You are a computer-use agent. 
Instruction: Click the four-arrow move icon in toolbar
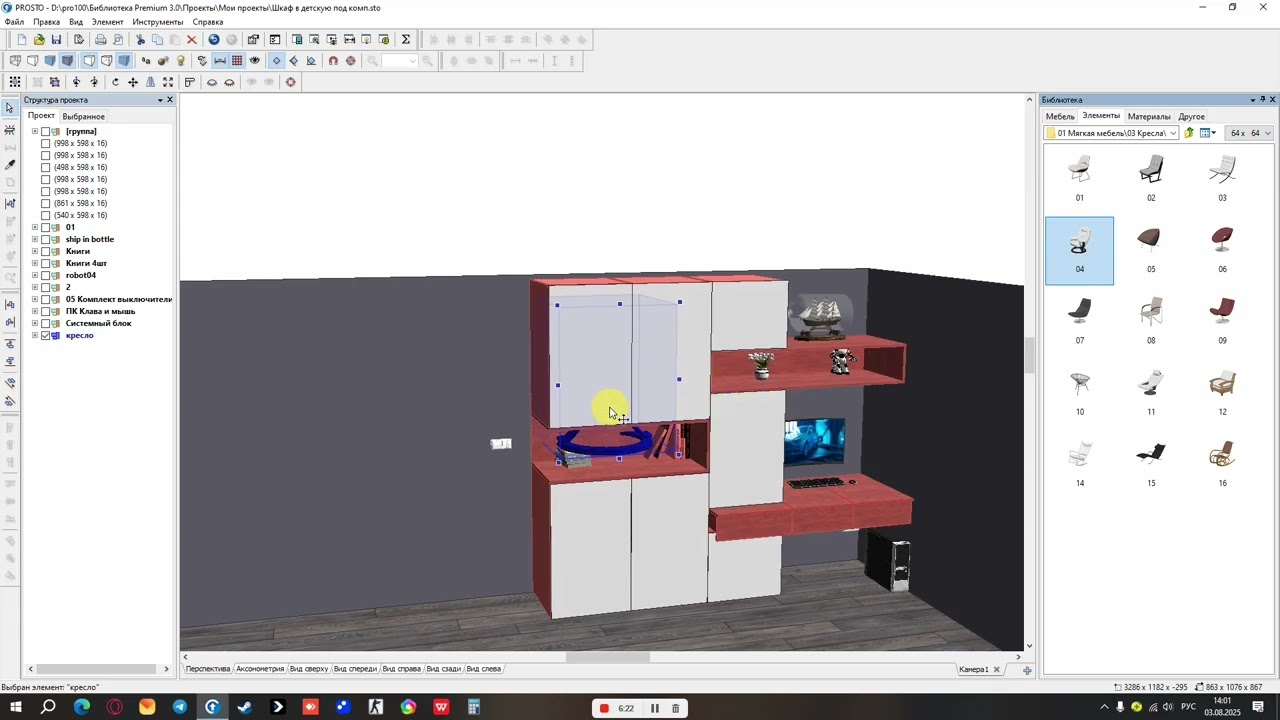coord(133,82)
